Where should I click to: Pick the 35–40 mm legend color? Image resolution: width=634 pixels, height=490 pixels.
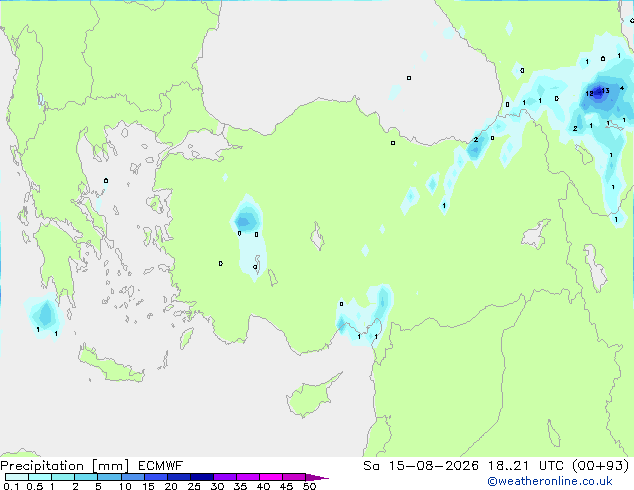pyautogui.click(x=247, y=477)
